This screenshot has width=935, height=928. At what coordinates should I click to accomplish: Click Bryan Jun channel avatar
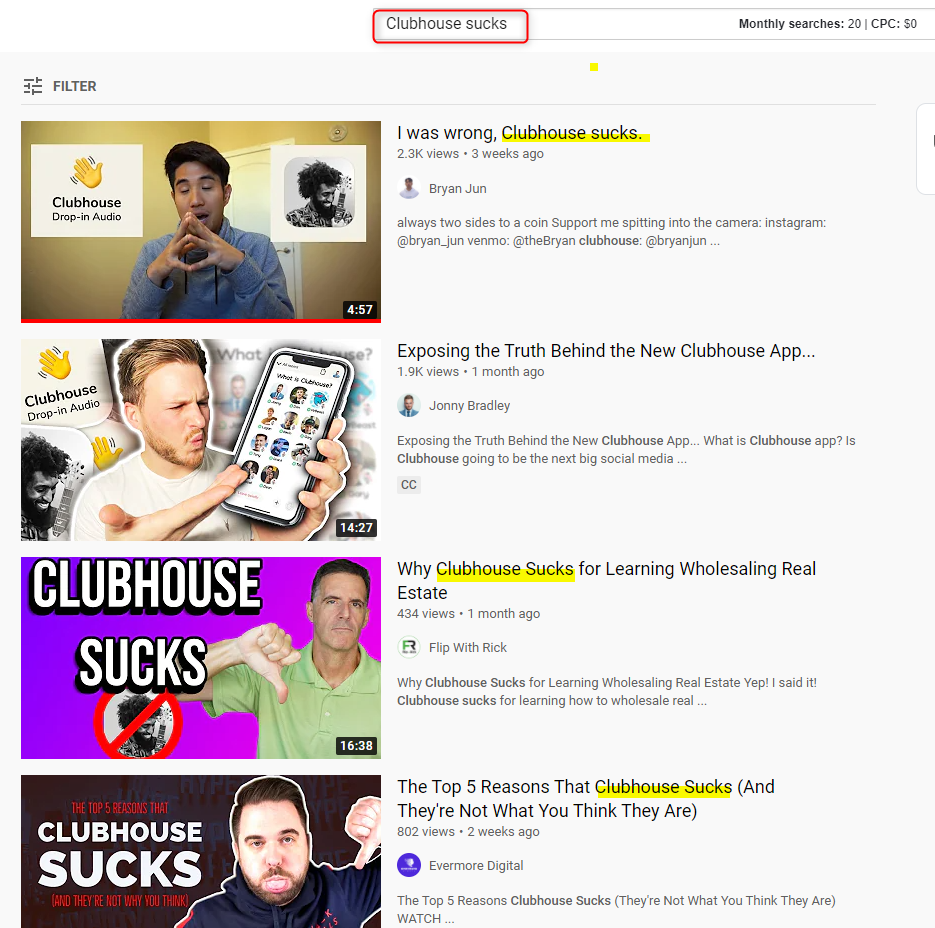click(409, 188)
